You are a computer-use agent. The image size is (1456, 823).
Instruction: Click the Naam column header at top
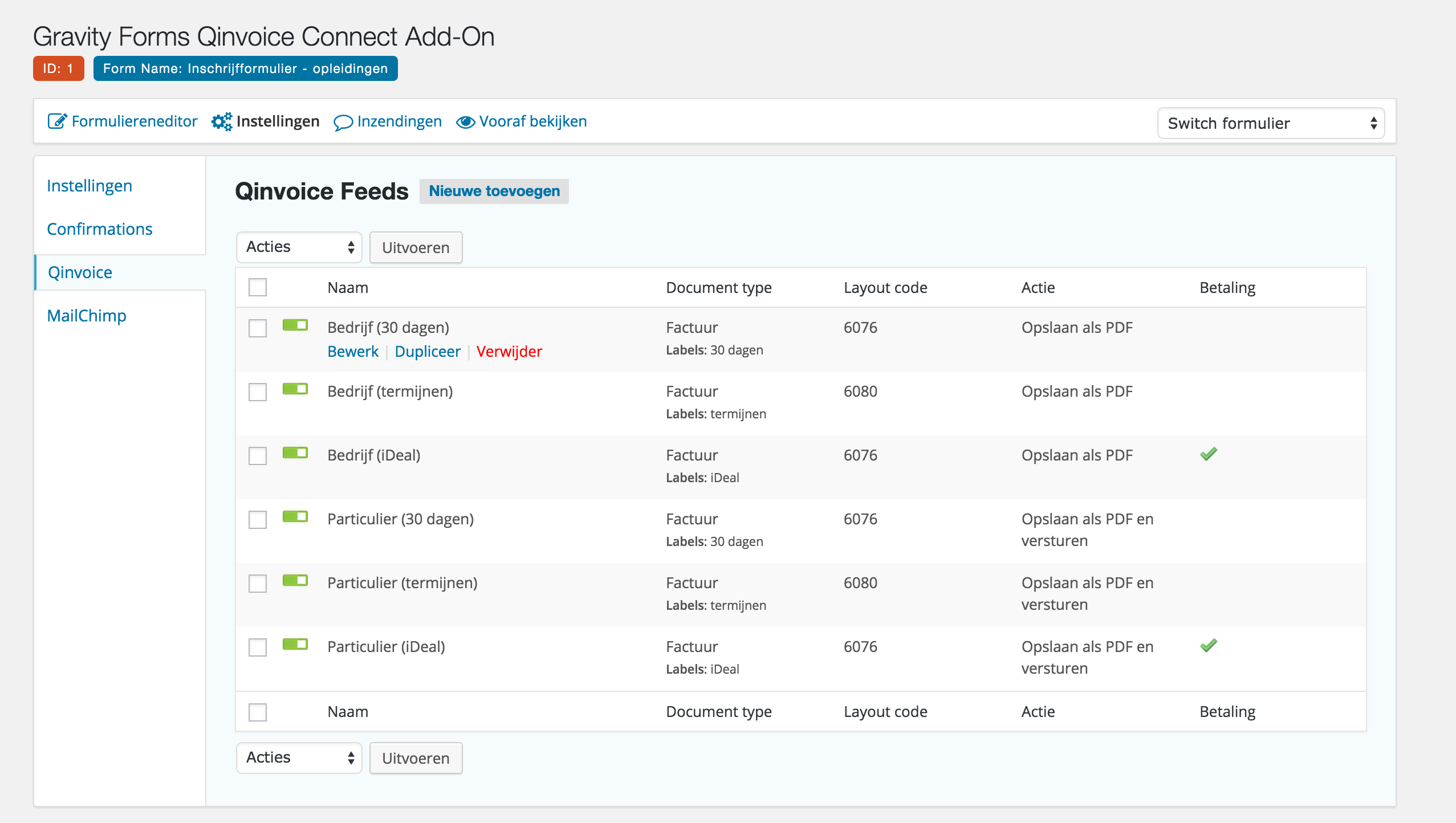click(x=348, y=288)
